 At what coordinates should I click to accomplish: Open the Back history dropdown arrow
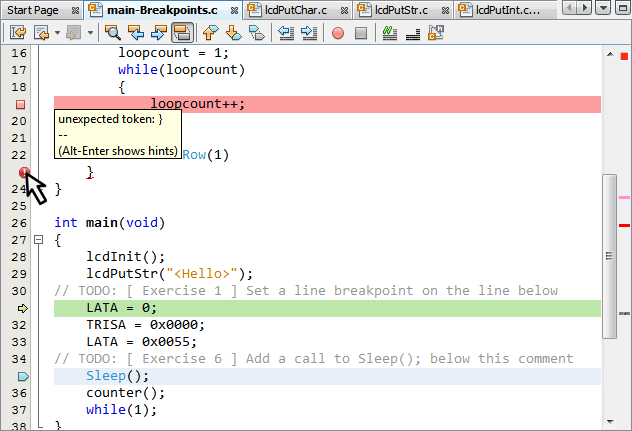pos(55,33)
